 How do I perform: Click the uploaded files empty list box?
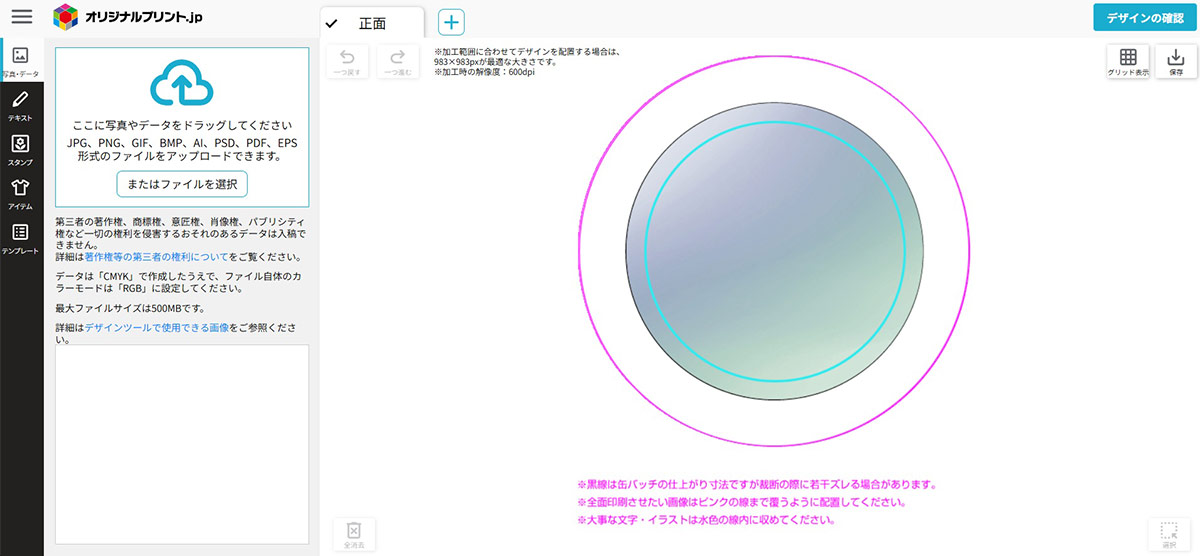tap(182, 444)
